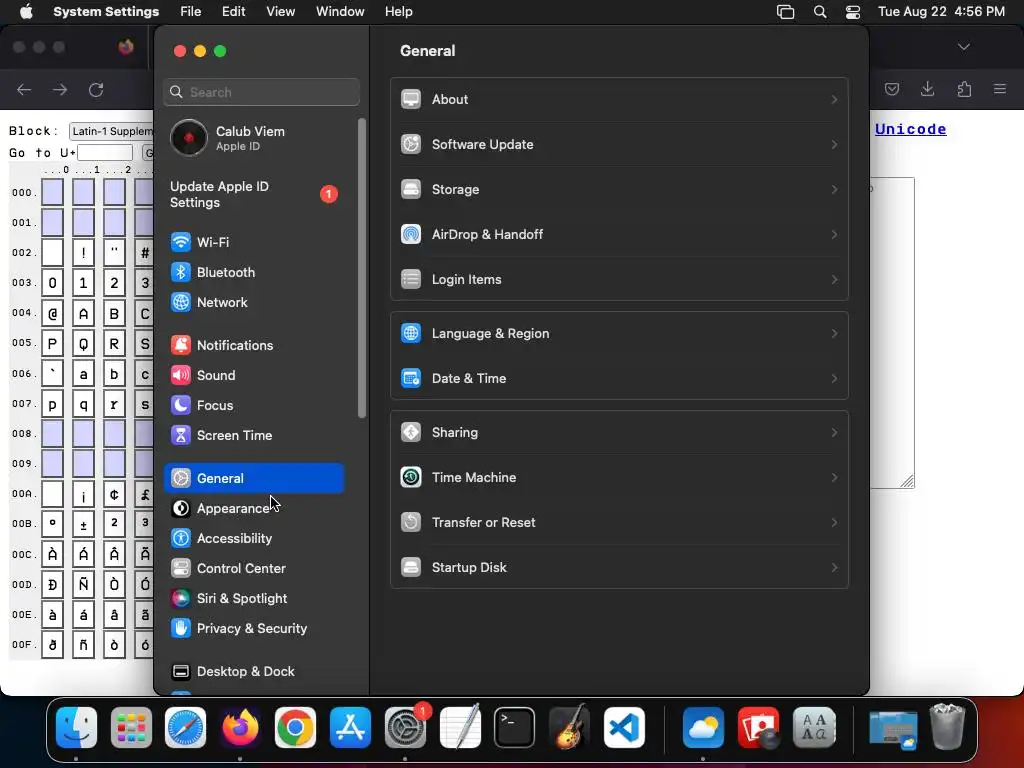Click the Language & Region globe icon
This screenshot has height=768, width=1024.
point(411,334)
